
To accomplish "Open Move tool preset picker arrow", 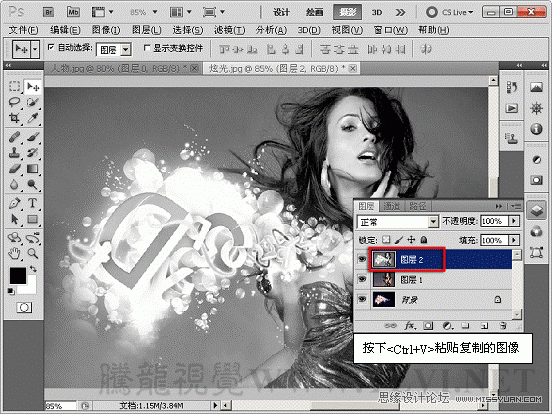I will click(35, 50).
